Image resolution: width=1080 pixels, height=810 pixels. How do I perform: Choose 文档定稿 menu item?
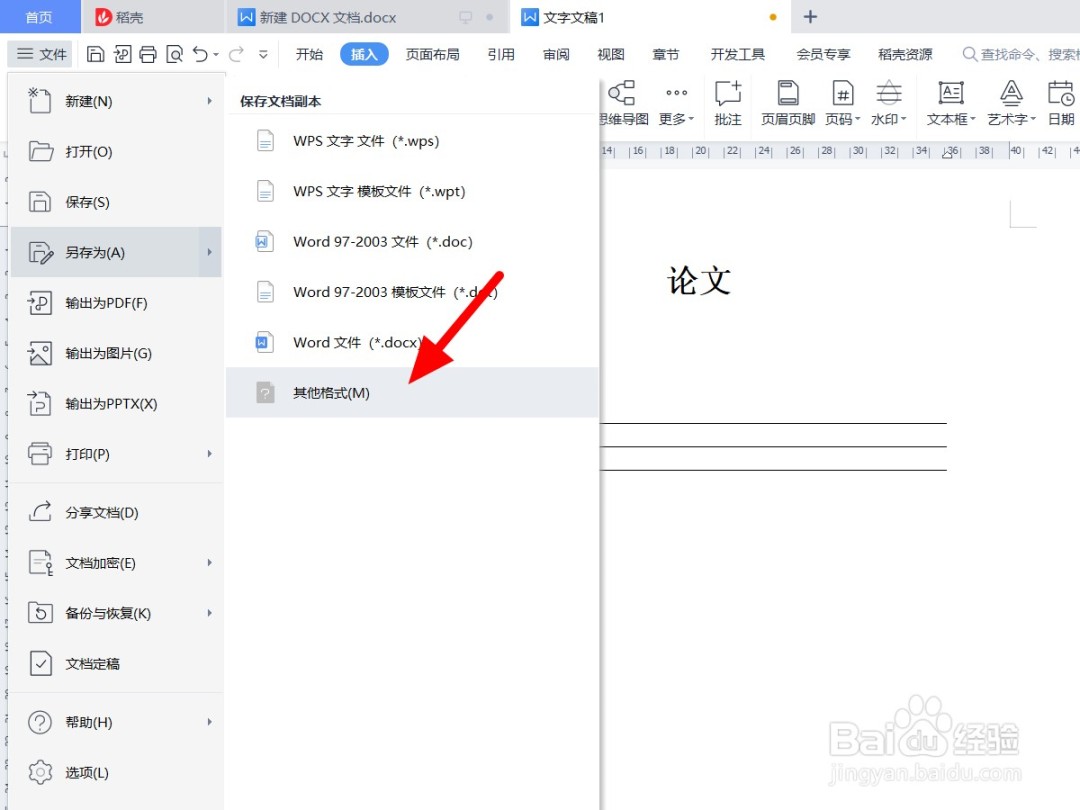coord(116,663)
